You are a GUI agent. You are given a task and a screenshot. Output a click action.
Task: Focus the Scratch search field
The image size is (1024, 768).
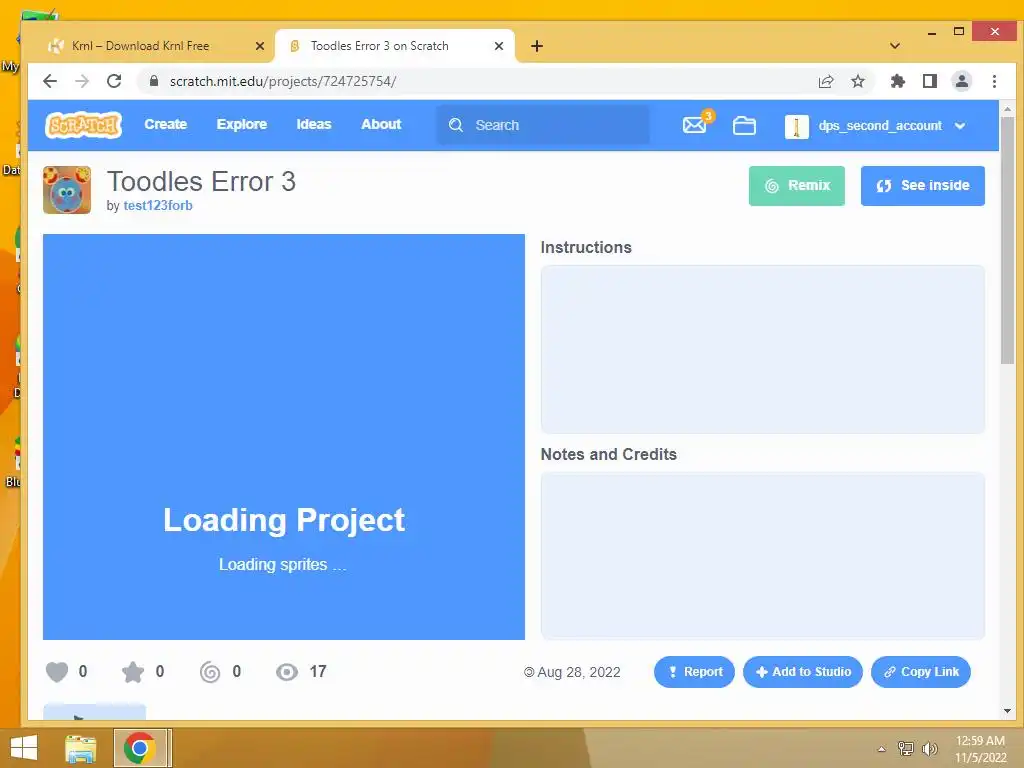point(543,125)
